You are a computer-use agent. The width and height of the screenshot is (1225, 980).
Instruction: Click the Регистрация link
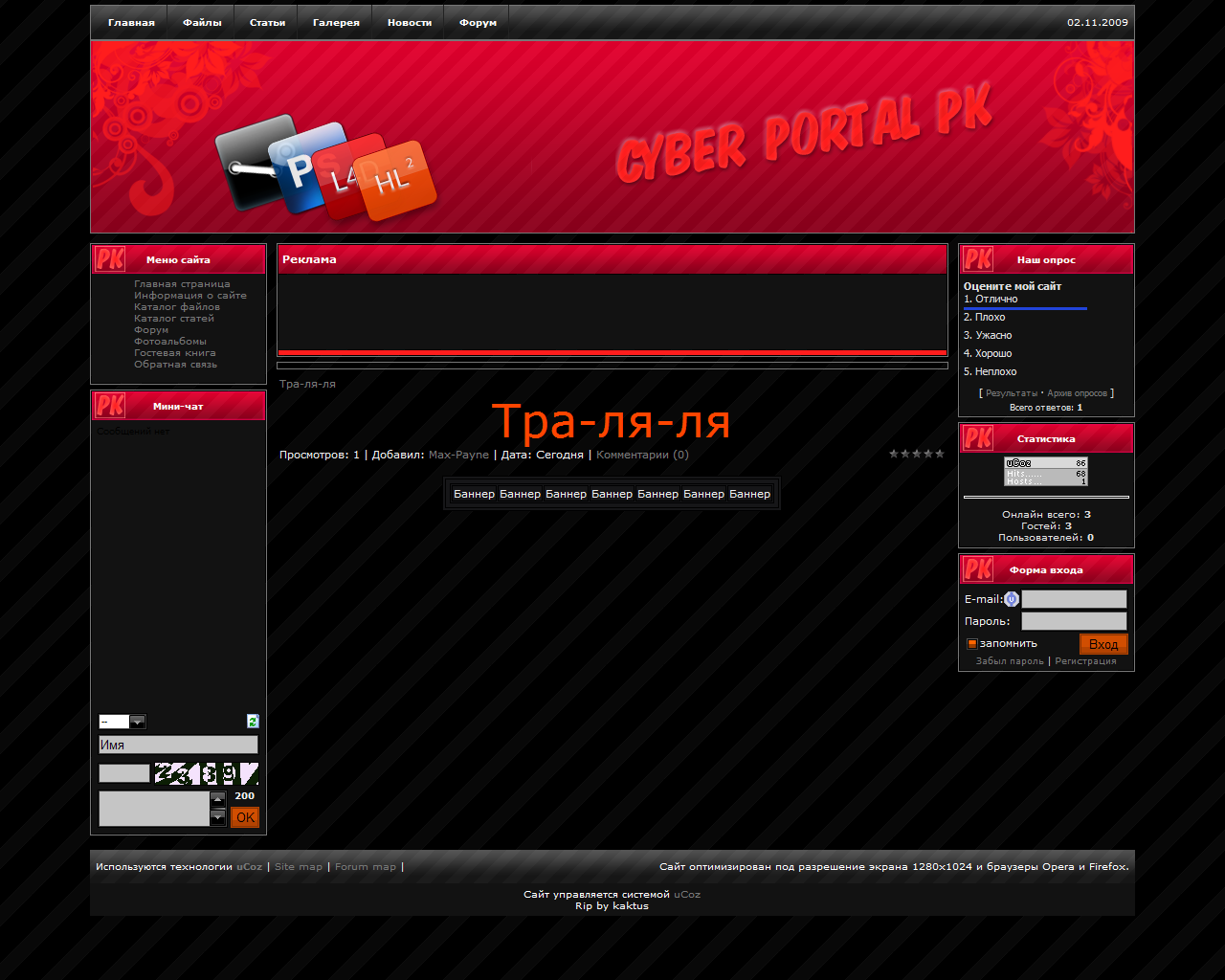tap(1085, 661)
